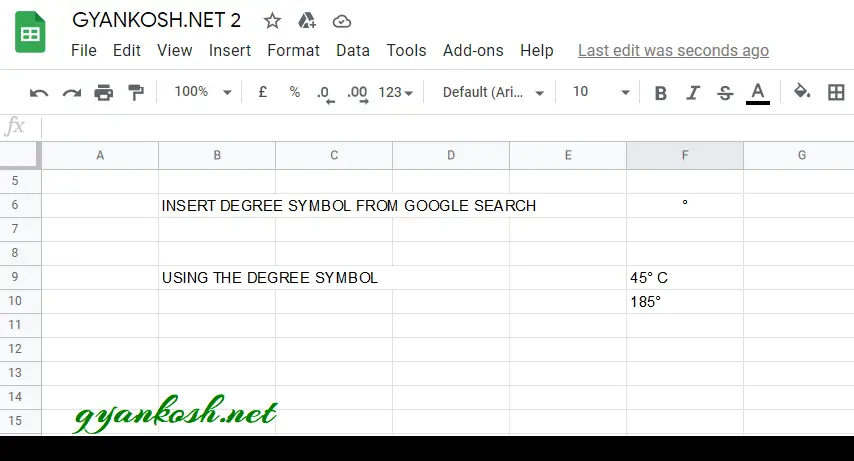Viewport: 854px width, 461px height.
Task: Open the text color picker
Action: (758, 93)
